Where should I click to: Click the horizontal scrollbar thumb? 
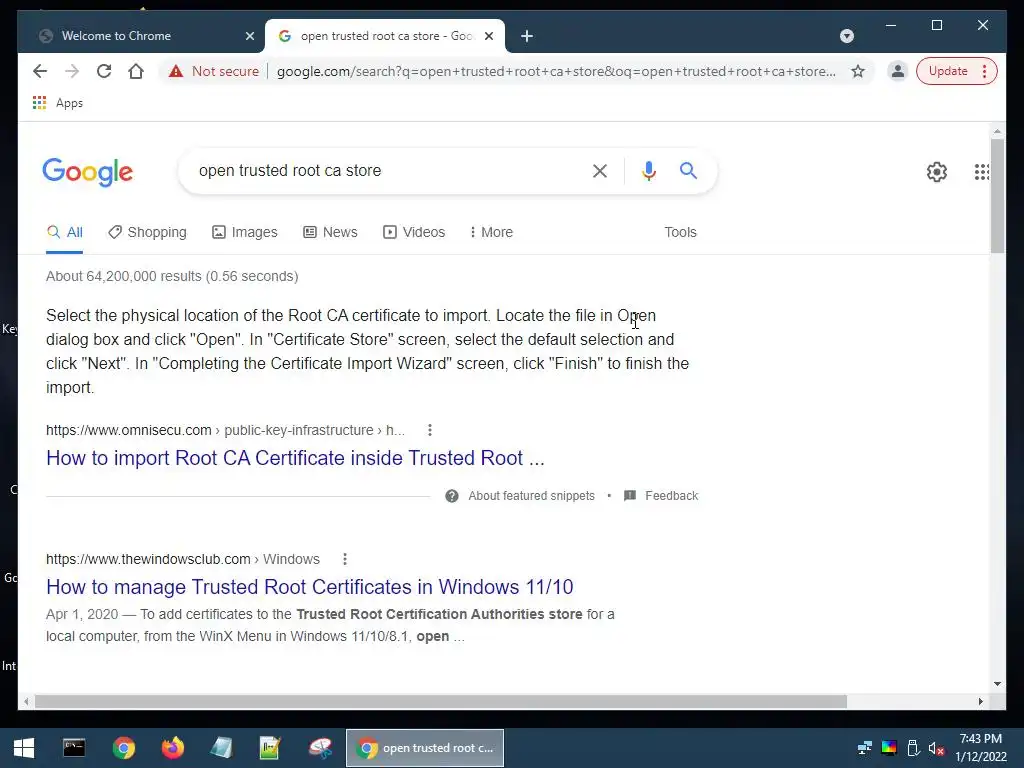pos(441,702)
